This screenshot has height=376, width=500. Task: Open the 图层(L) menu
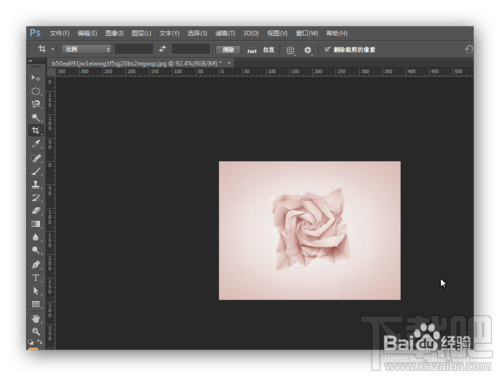141,33
